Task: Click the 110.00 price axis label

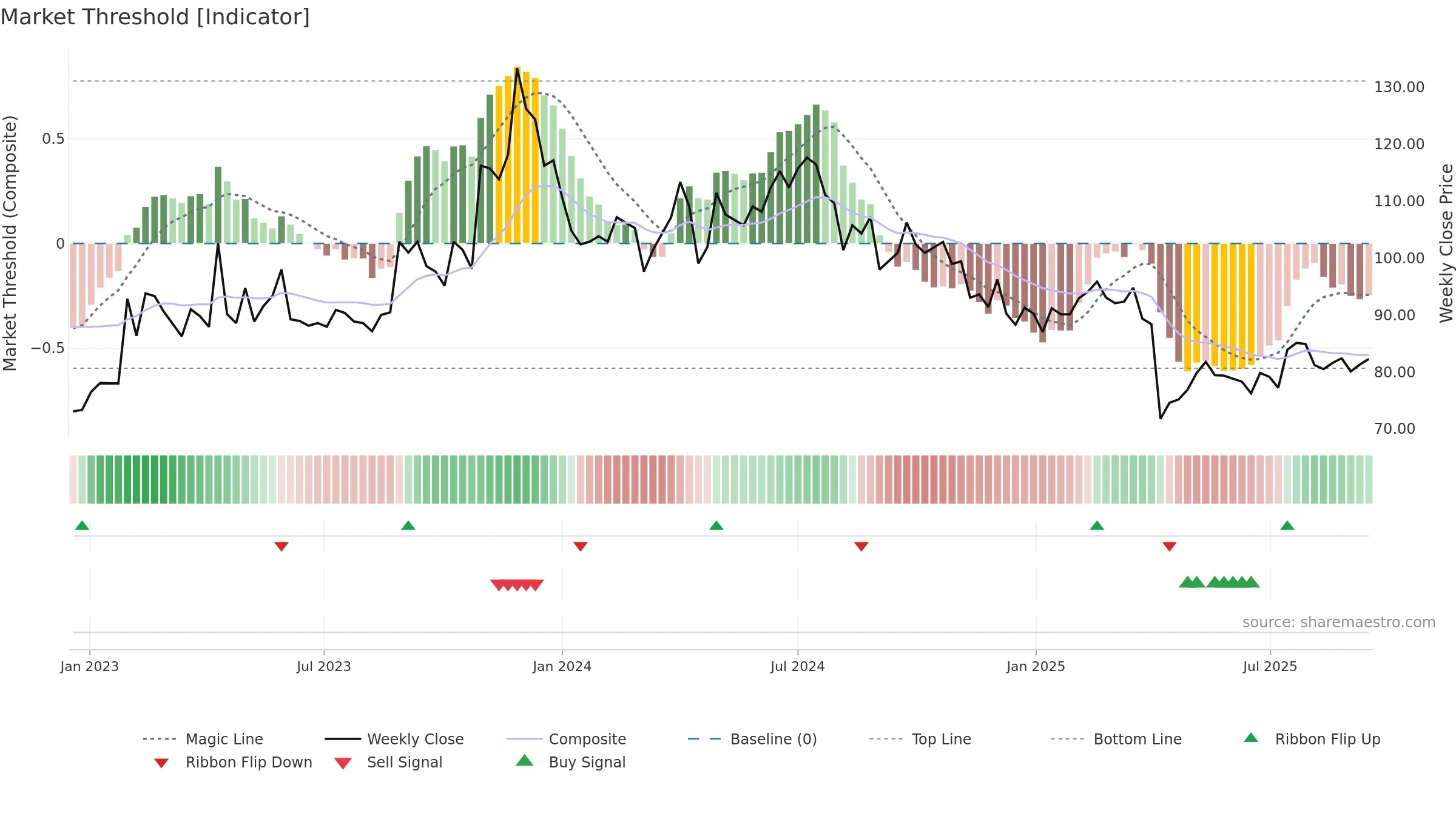Action: point(1400,201)
